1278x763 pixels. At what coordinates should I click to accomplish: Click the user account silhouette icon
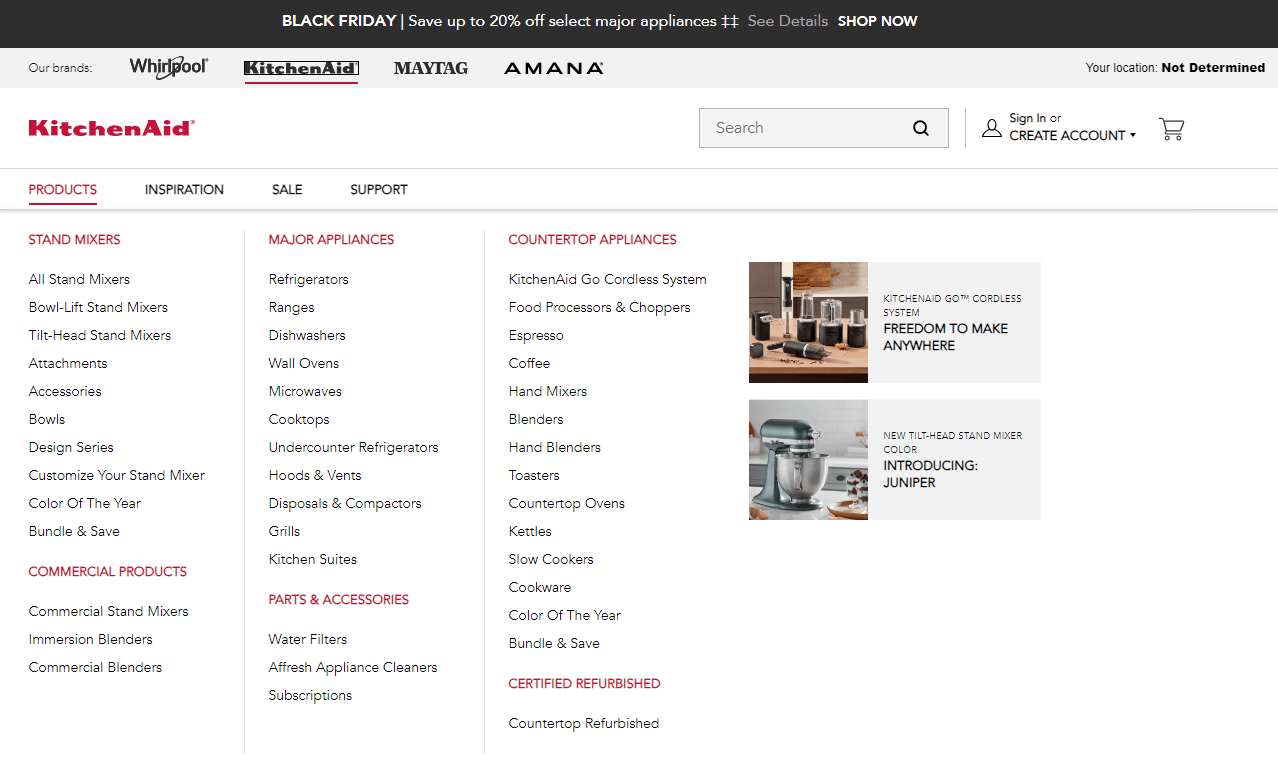(991, 128)
